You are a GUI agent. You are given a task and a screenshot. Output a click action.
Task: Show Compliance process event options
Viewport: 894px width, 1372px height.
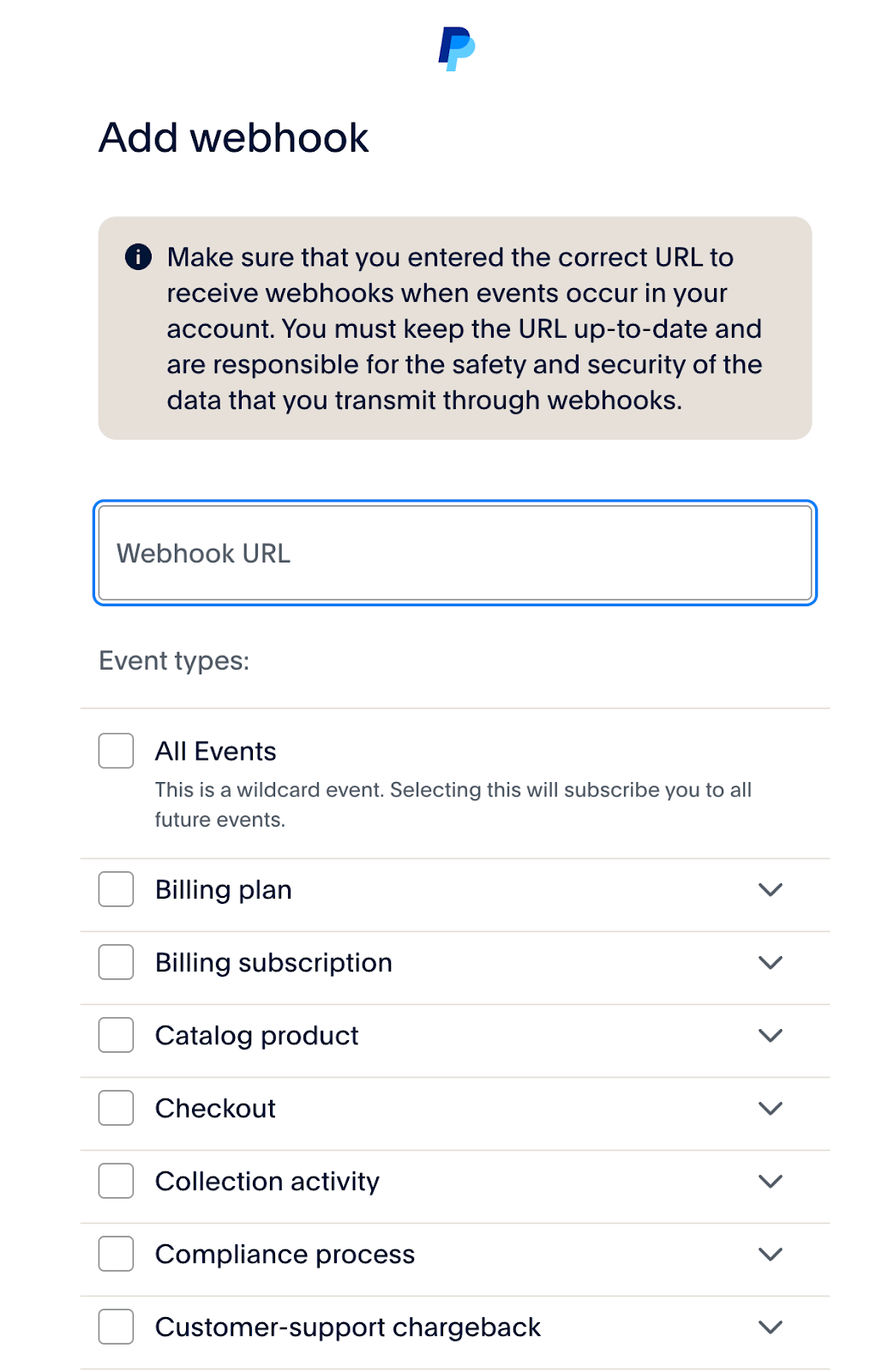(771, 1255)
